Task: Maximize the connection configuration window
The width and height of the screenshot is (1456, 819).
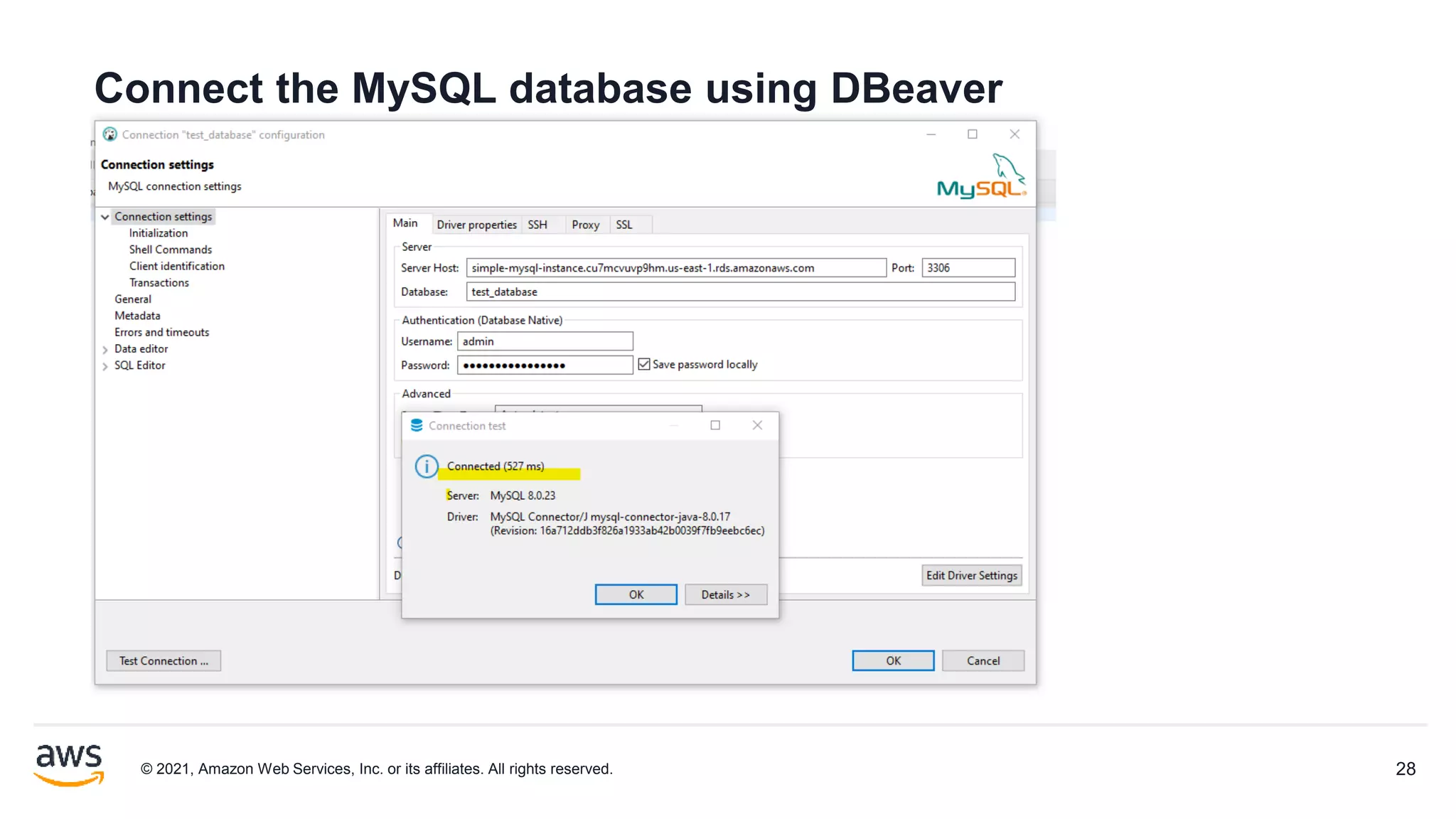Action: point(973,134)
